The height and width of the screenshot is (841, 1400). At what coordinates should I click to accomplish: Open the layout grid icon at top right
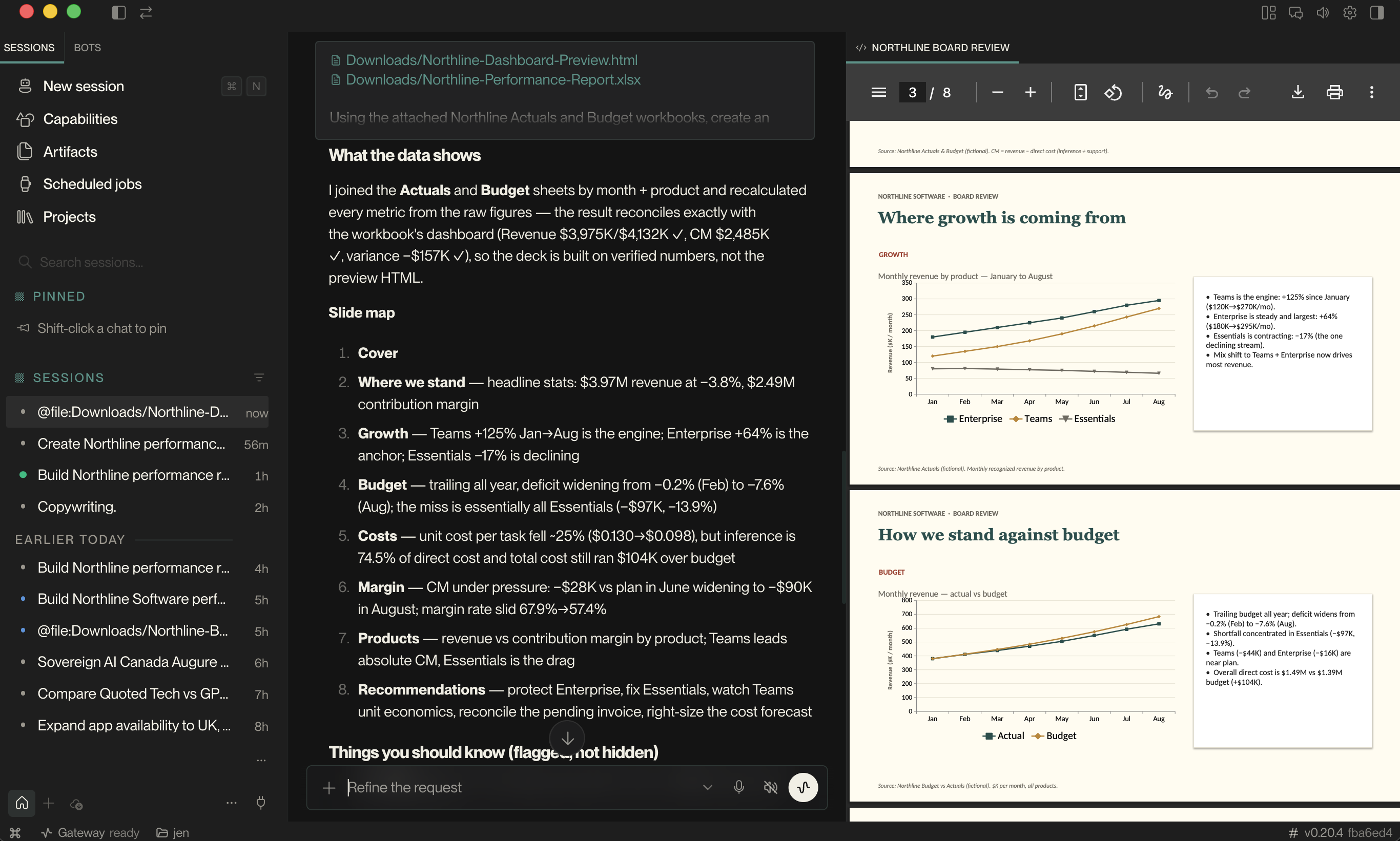coord(1268,12)
